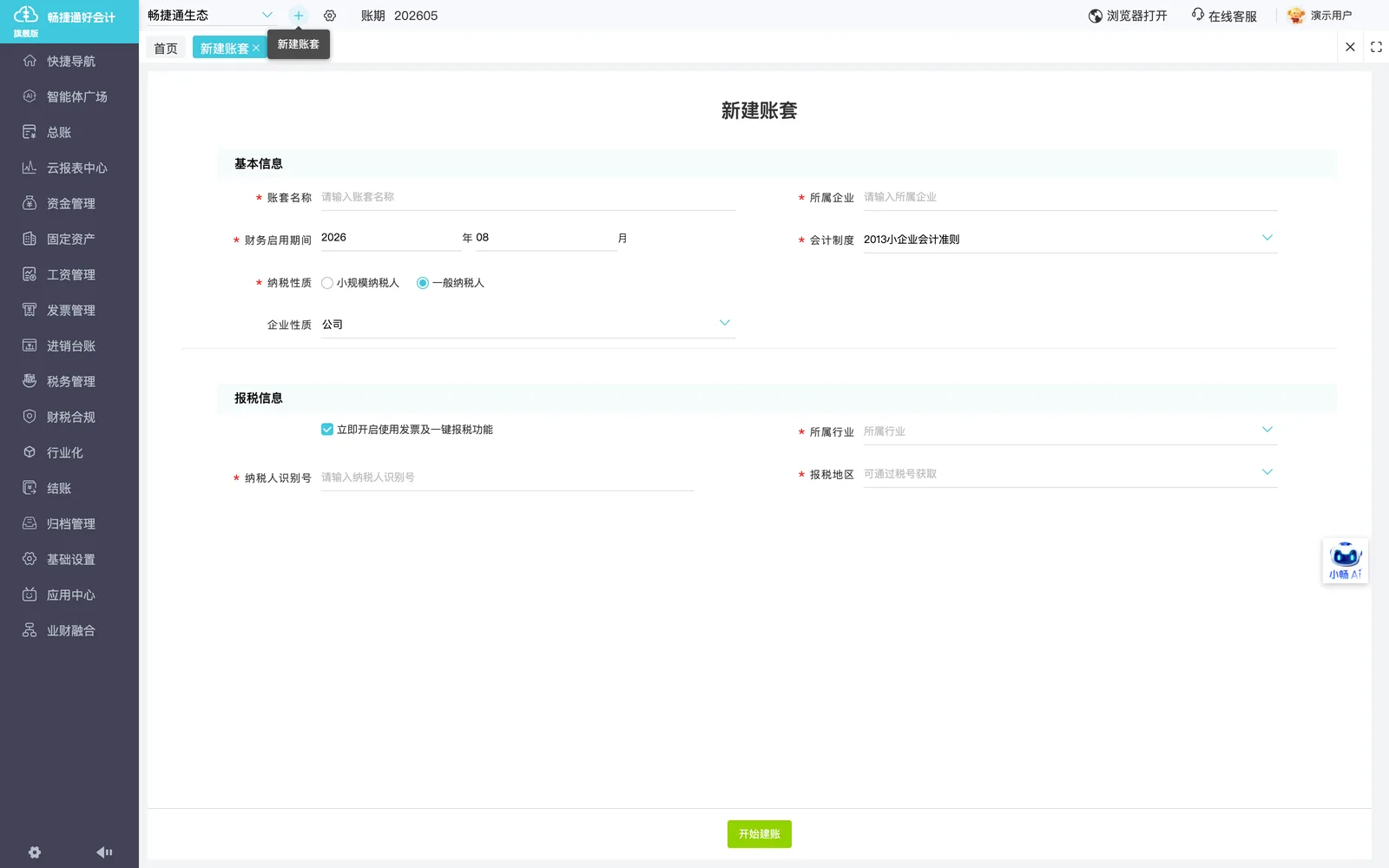
Task: Open 应用中心 in the sidebar
Action: click(x=69, y=595)
